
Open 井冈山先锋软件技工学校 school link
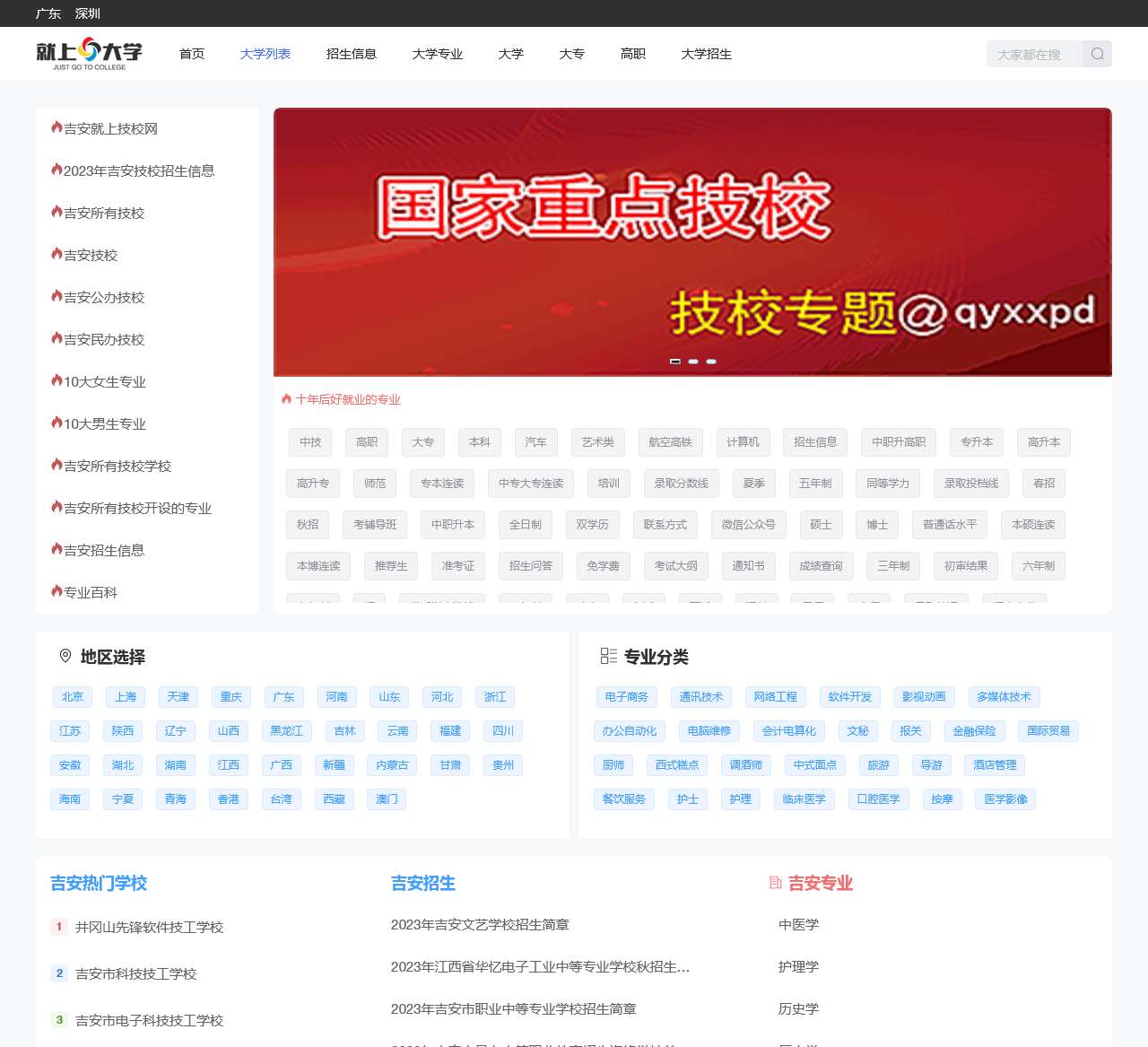click(x=149, y=927)
